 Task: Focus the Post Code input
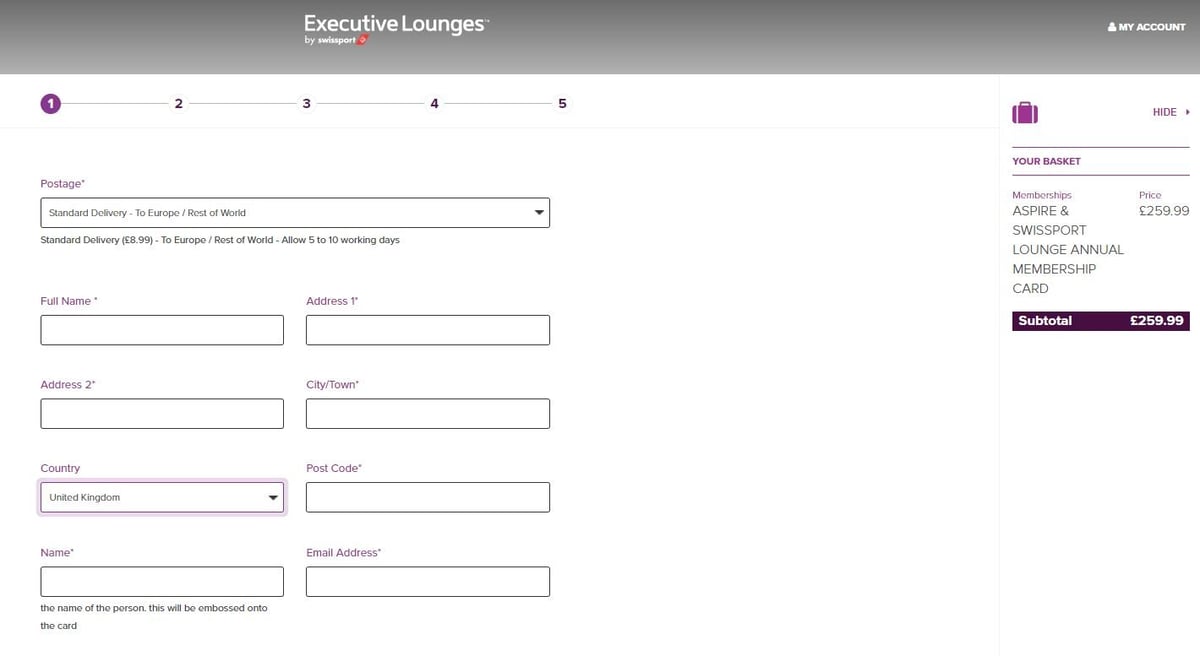427,497
